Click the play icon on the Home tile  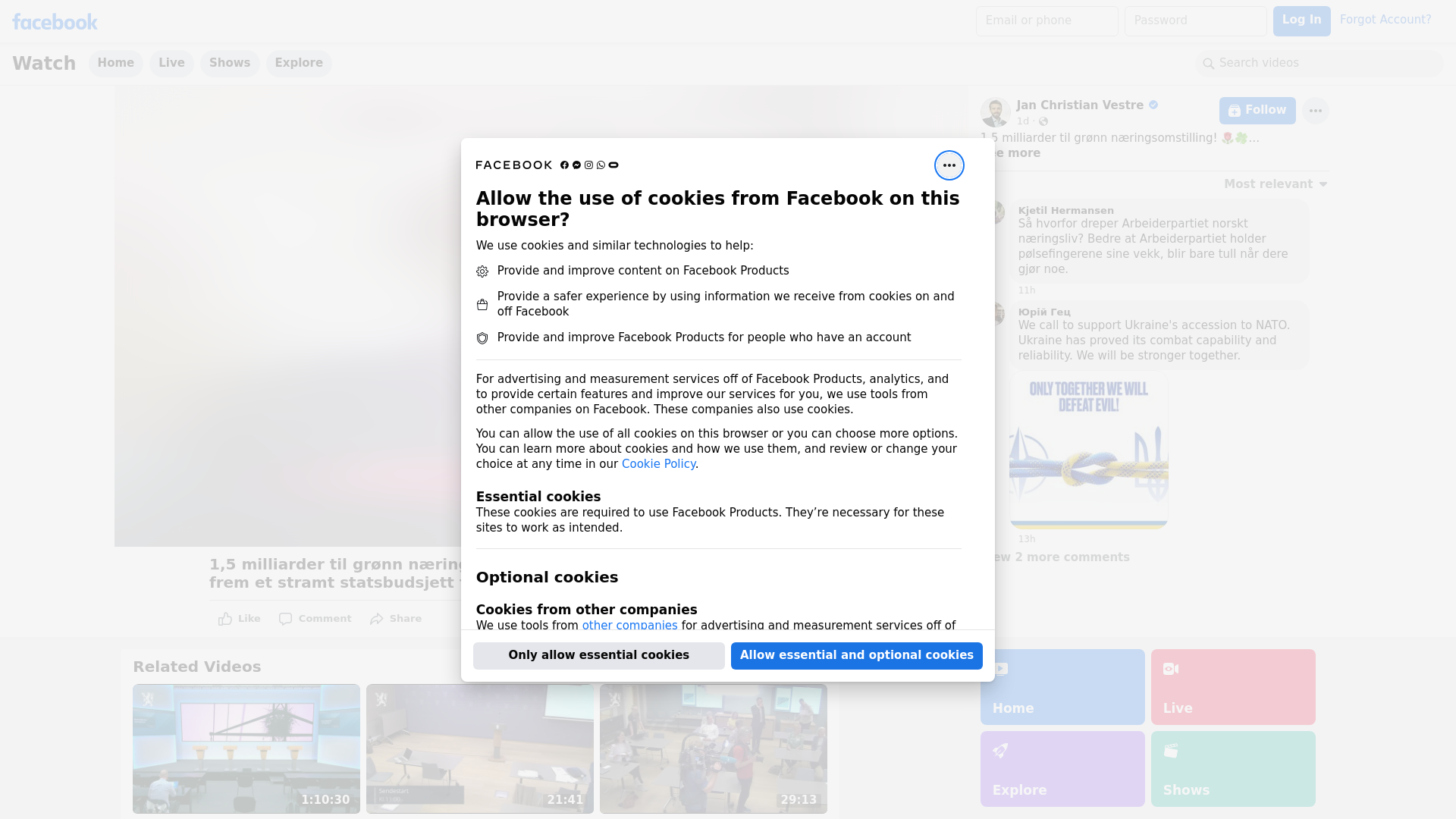tap(1000, 669)
